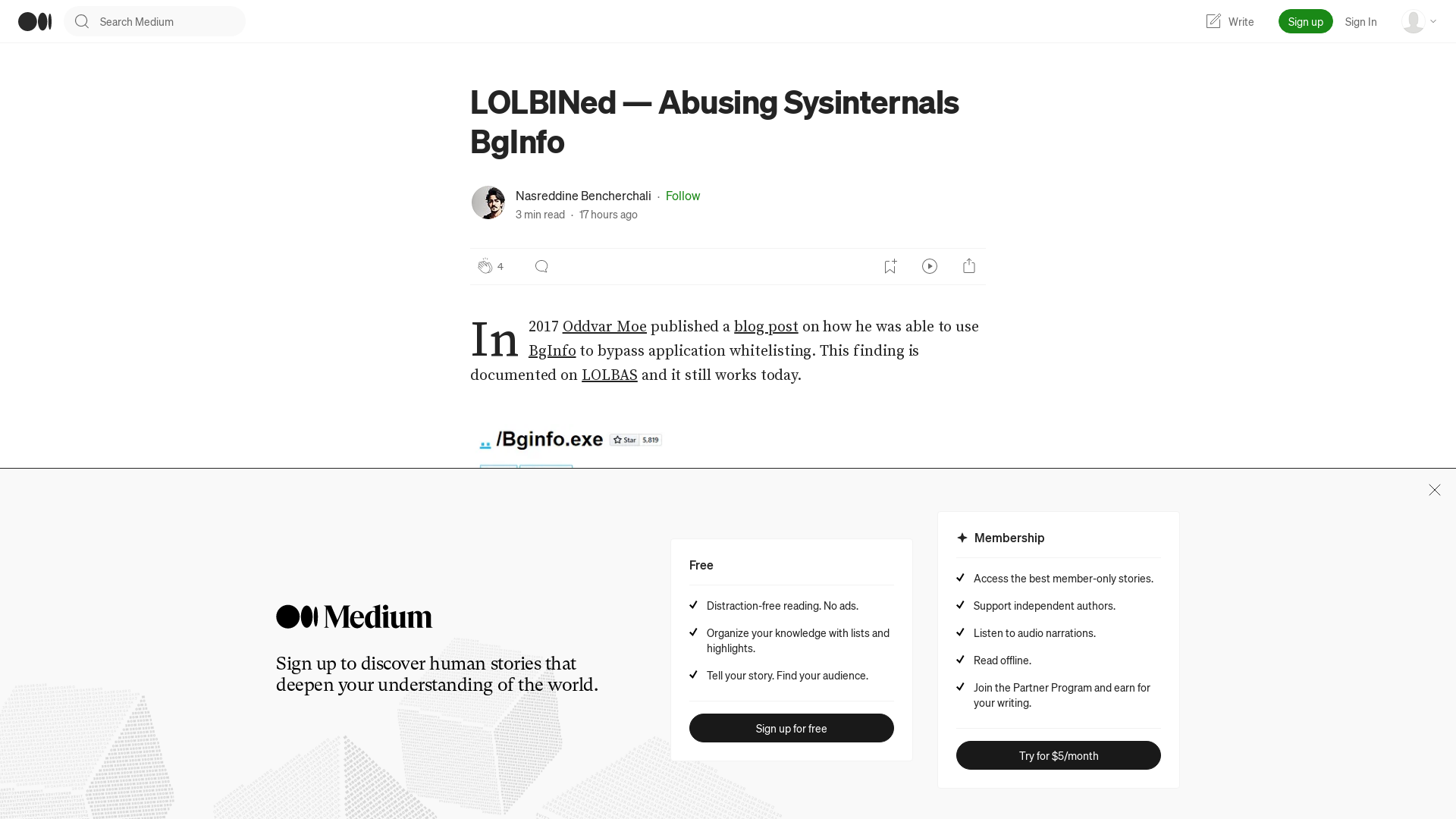Click the Listen audio play icon
The image size is (1456, 819).
click(x=929, y=265)
